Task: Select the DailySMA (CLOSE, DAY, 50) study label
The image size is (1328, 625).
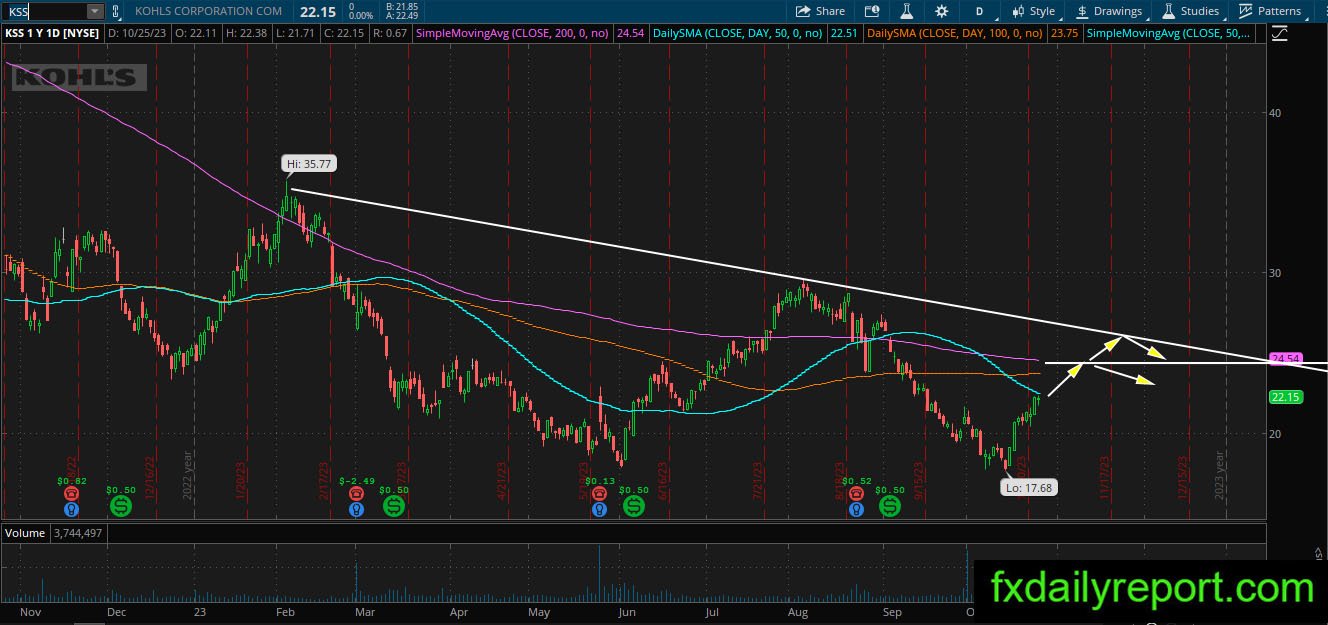Action: click(x=737, y=33)
